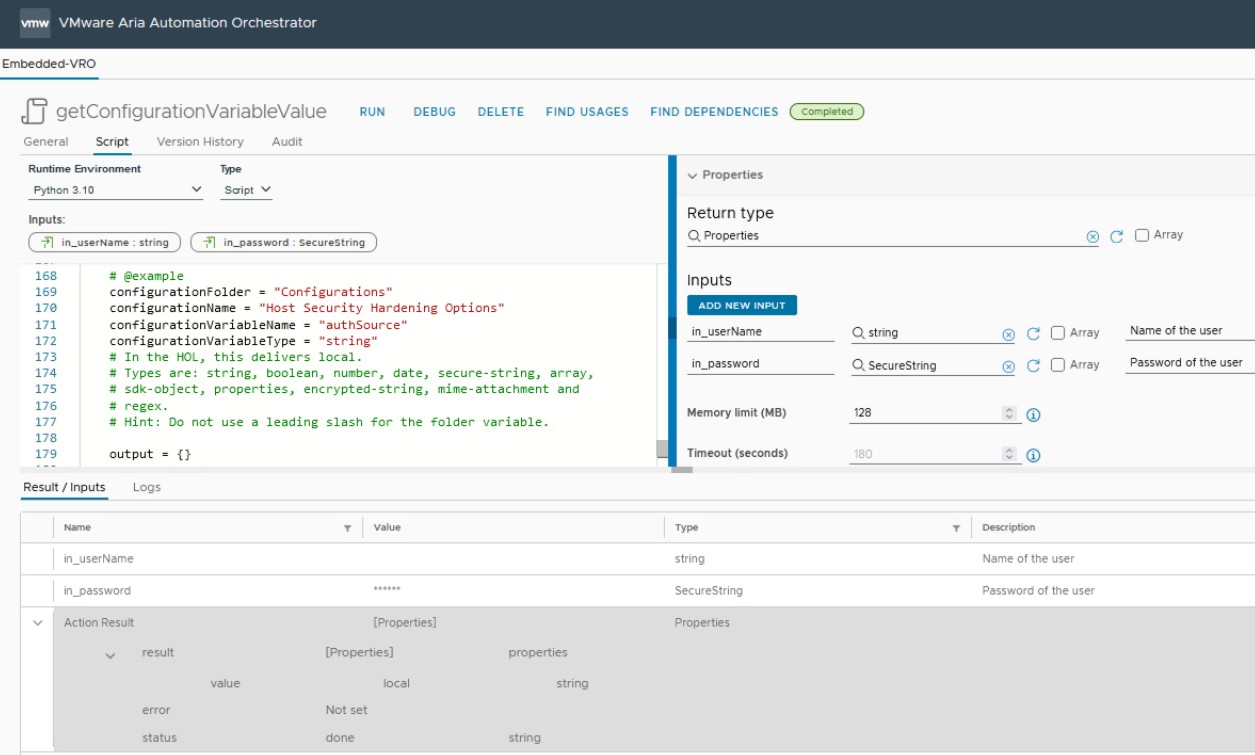
Task: Click the 'Password of the user' description field
Action: [1190, 363]
